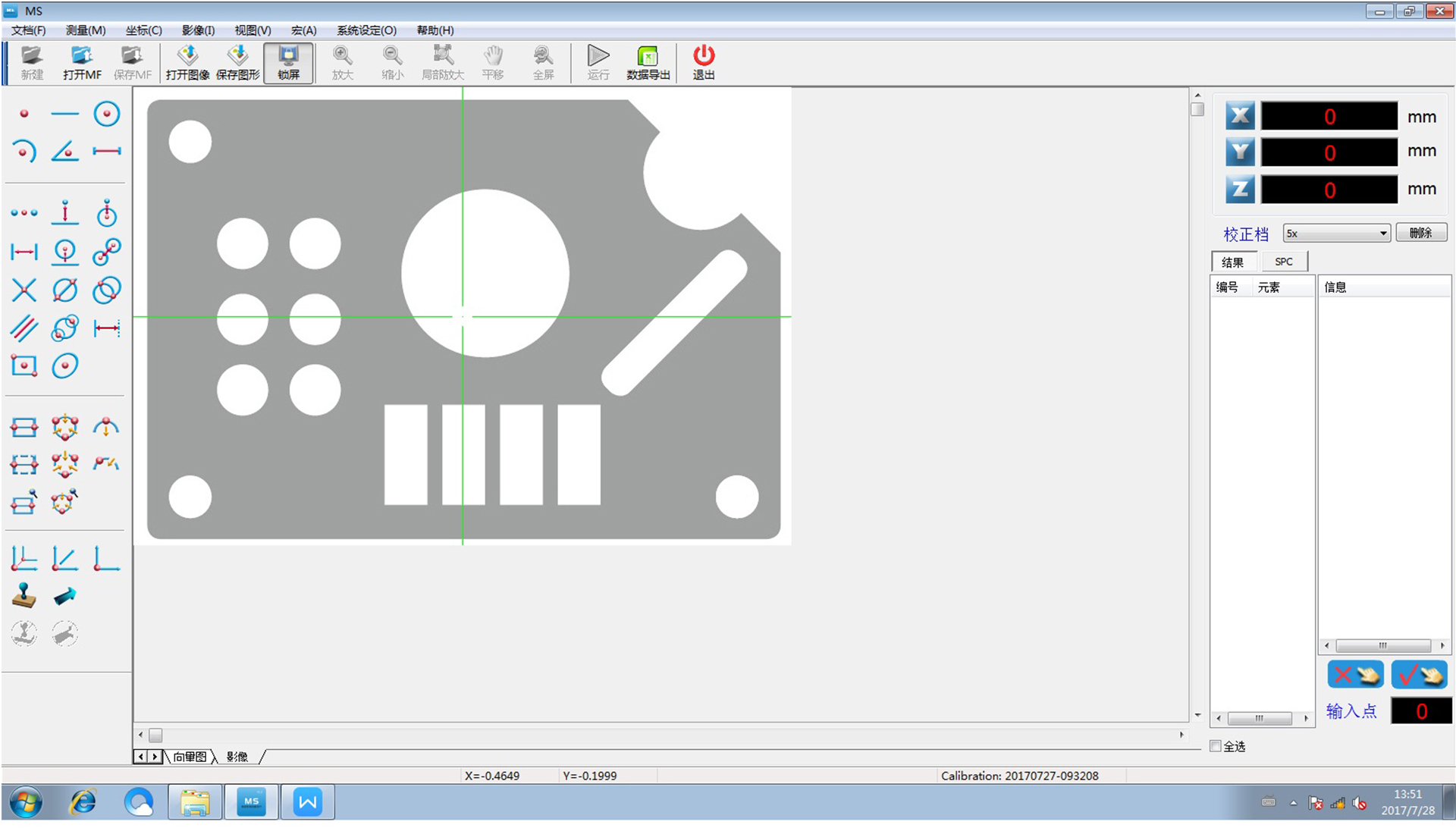Switch to the SPC tab

tap(1283, 262)
